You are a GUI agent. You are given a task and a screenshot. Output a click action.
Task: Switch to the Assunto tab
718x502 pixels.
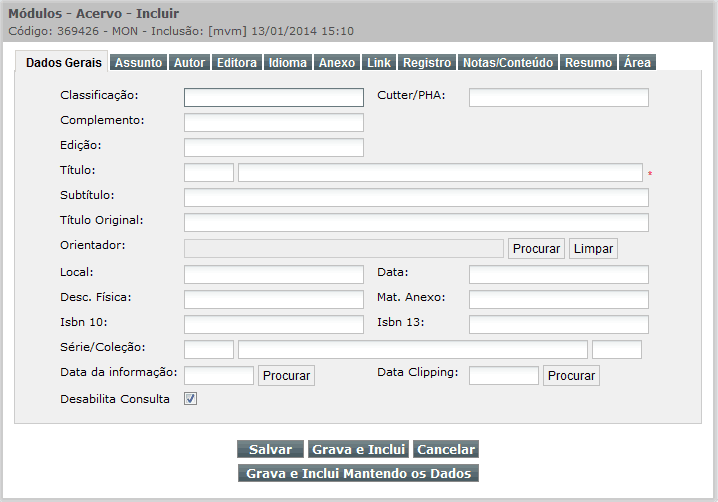pos(138,62)
